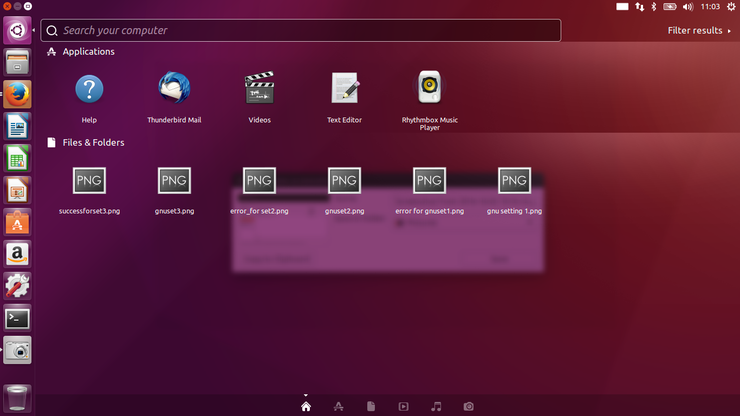The image size is (740, 416).
Task: Open the Bluetooth indicator menu
Action: point(654,7)
